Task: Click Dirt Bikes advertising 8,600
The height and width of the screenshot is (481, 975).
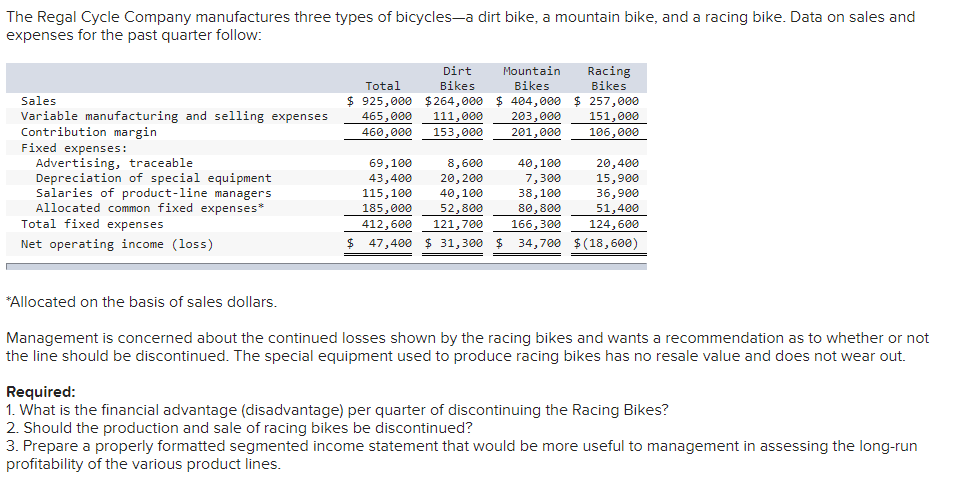Action: 465,163
